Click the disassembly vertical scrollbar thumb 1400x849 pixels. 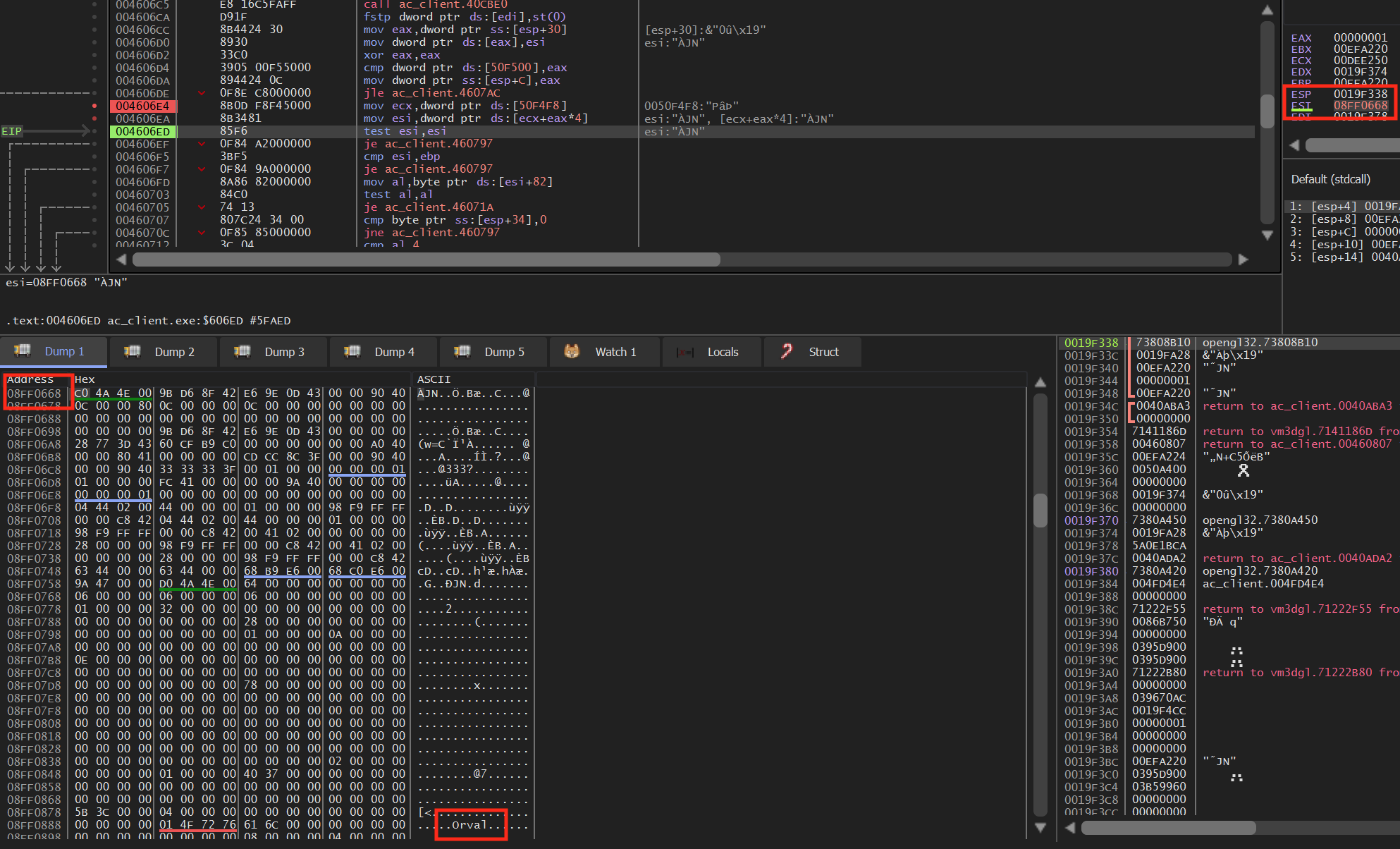click(1267, 110)
